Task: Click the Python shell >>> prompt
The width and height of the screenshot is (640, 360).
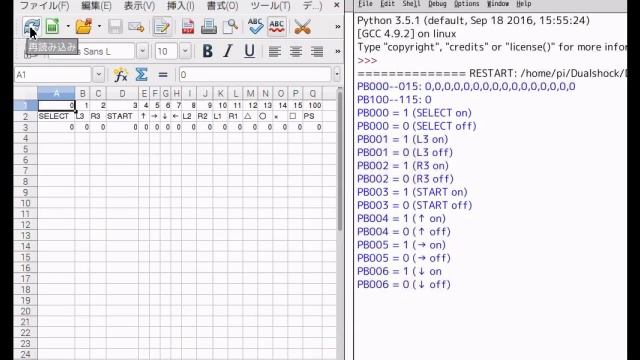Action: point(367,61)
